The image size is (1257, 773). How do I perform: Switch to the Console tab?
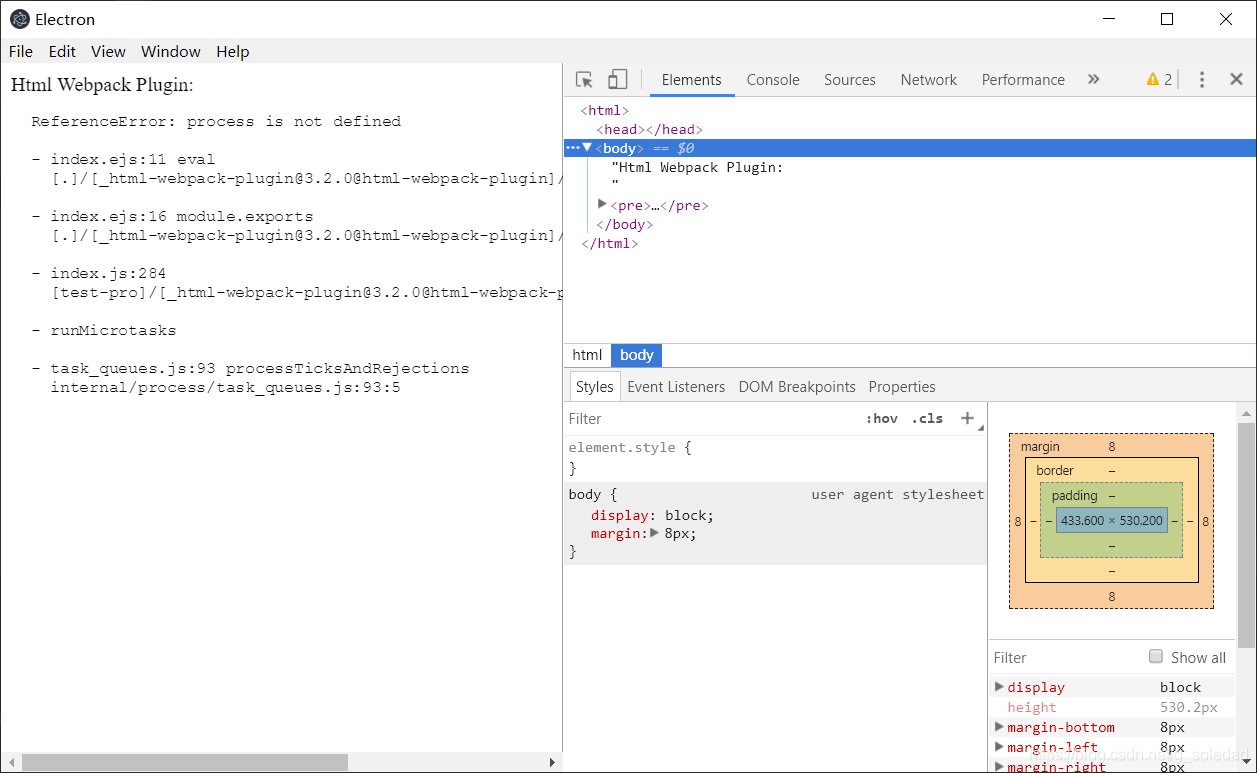773,80
